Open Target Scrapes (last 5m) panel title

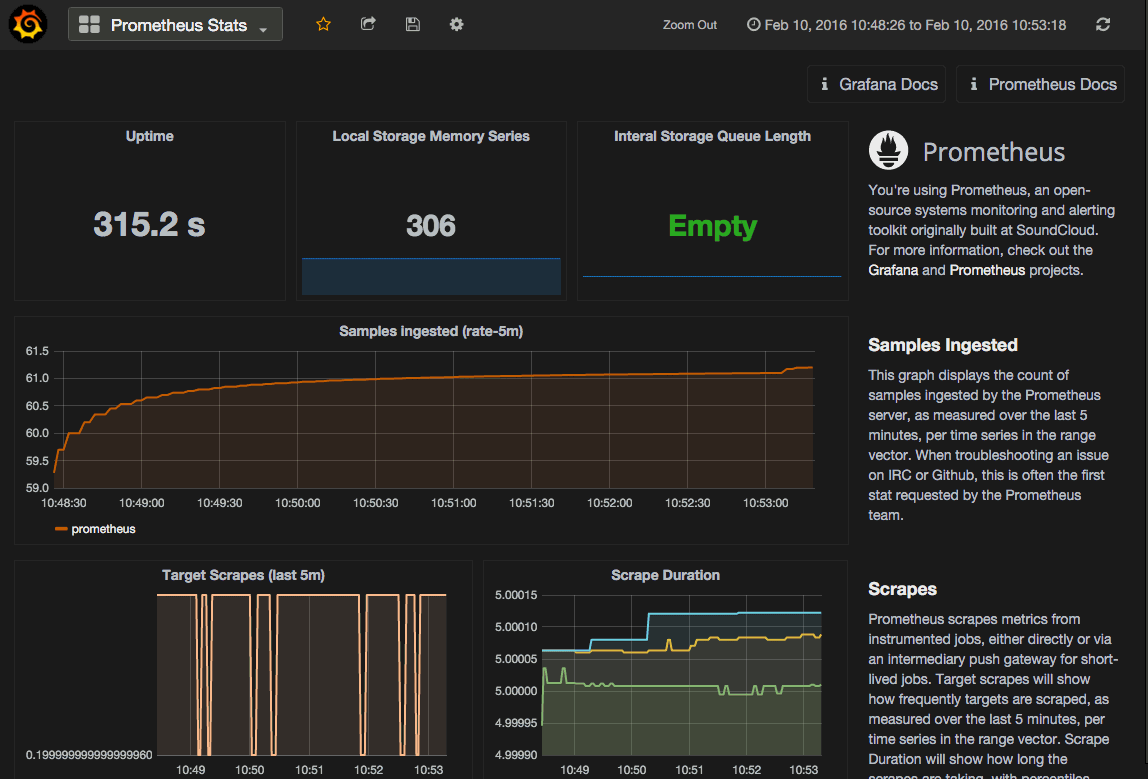[x=243, y=575]
